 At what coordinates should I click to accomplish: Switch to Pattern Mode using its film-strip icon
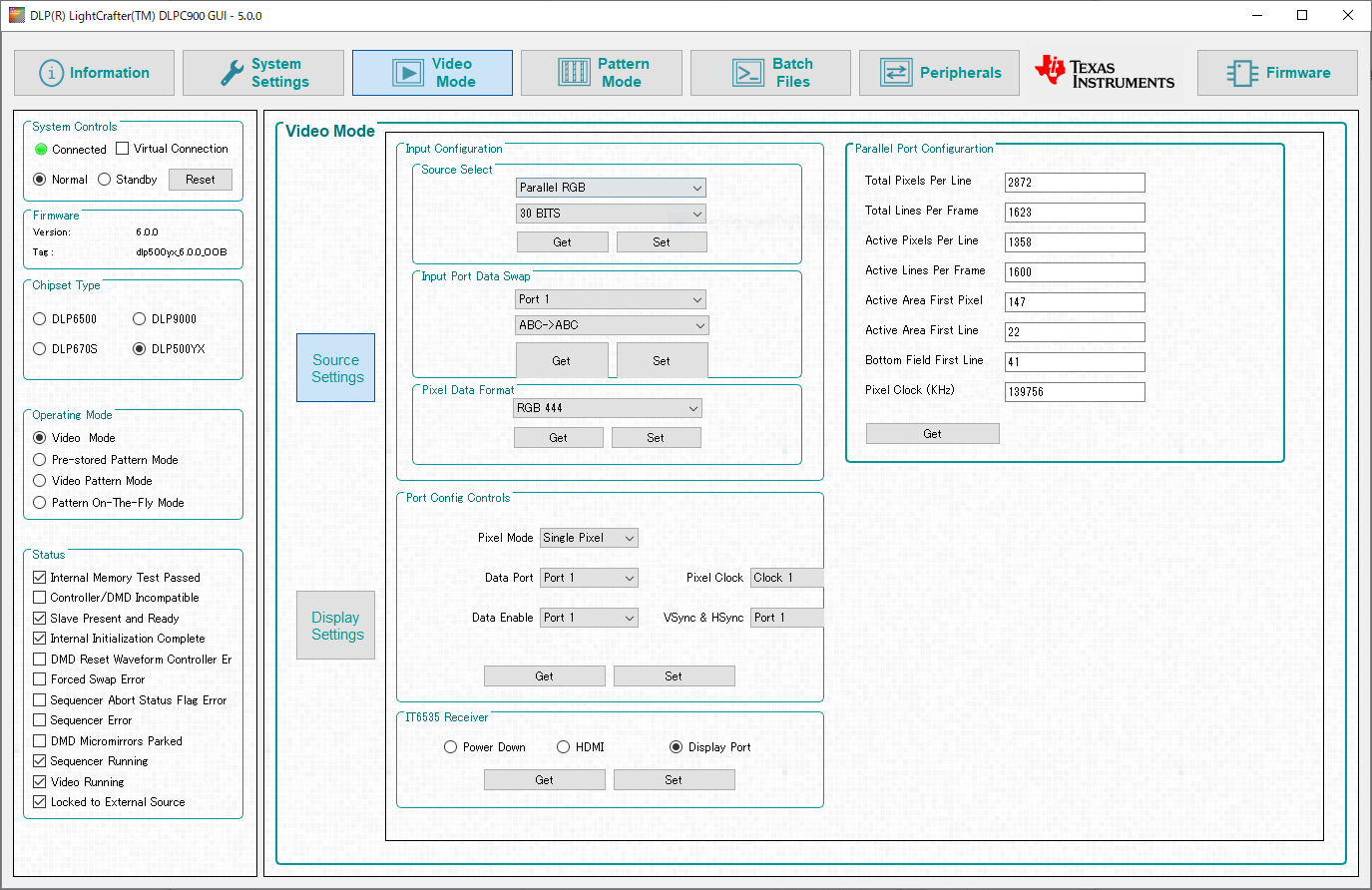click(x=602, y=73)
